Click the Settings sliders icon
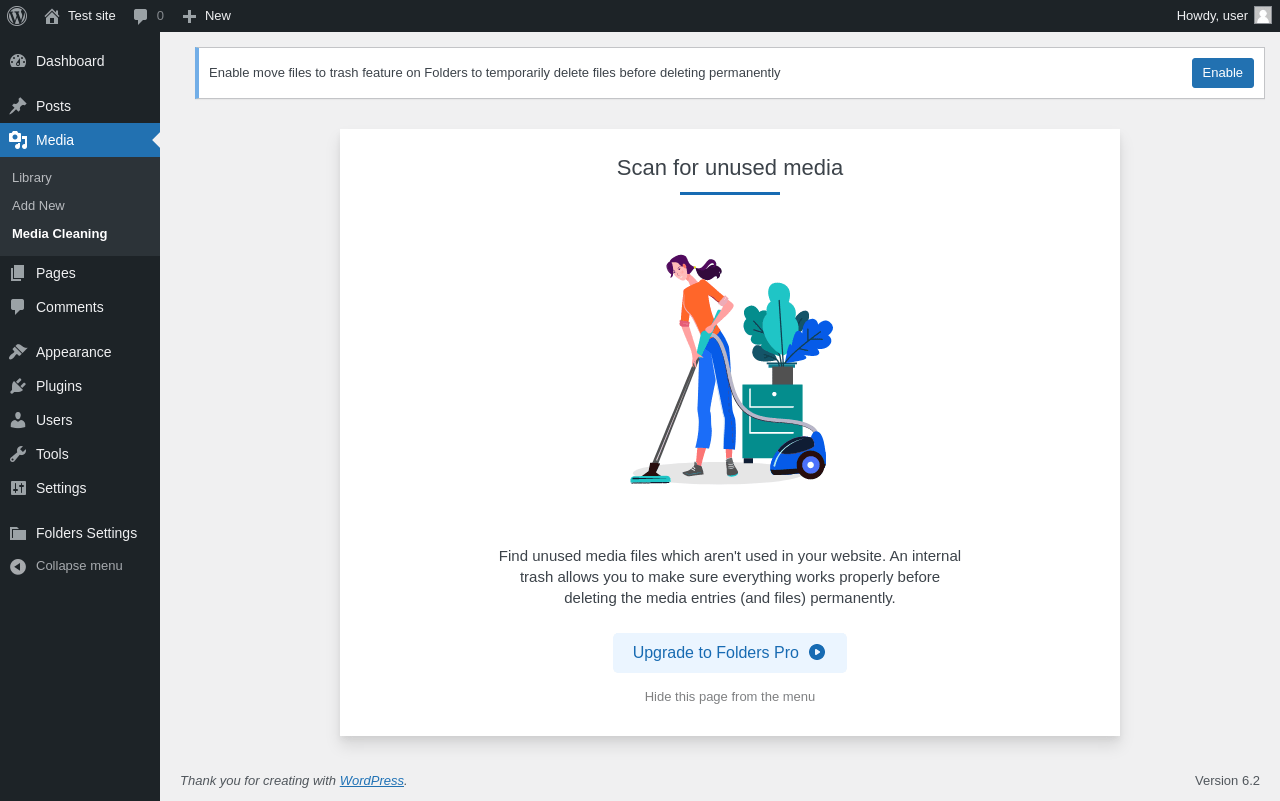The height and width of the screenshot is (801, 1280). (18, 488)
